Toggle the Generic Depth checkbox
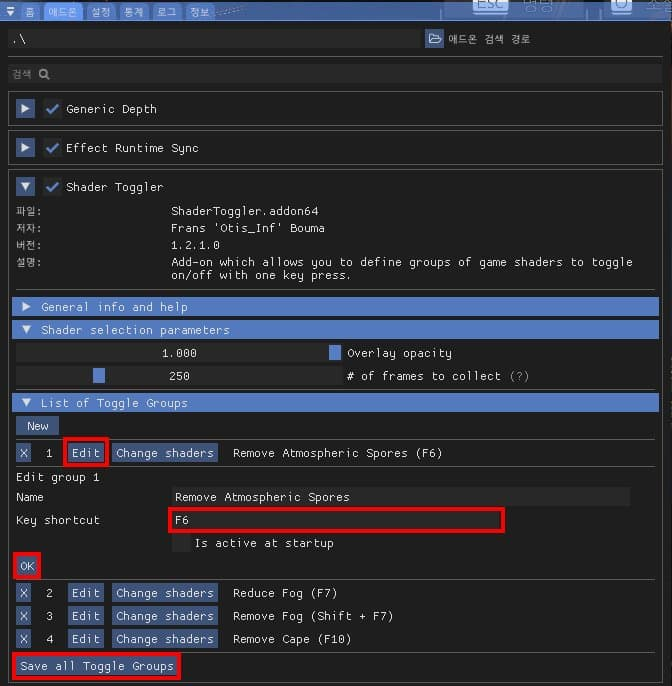Image resolution: width=672 pixels, height=686 pixels. [52, 108]
